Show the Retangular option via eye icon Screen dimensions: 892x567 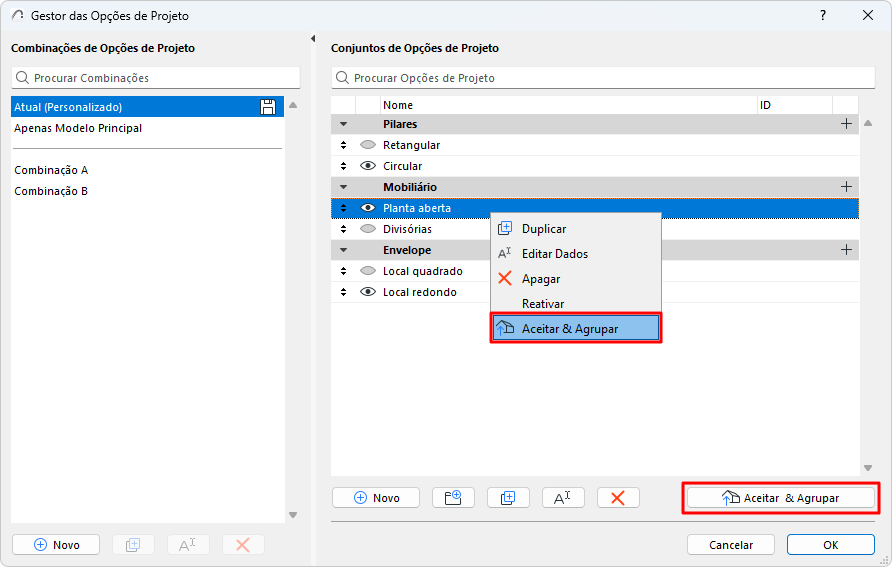pos(367,145)
